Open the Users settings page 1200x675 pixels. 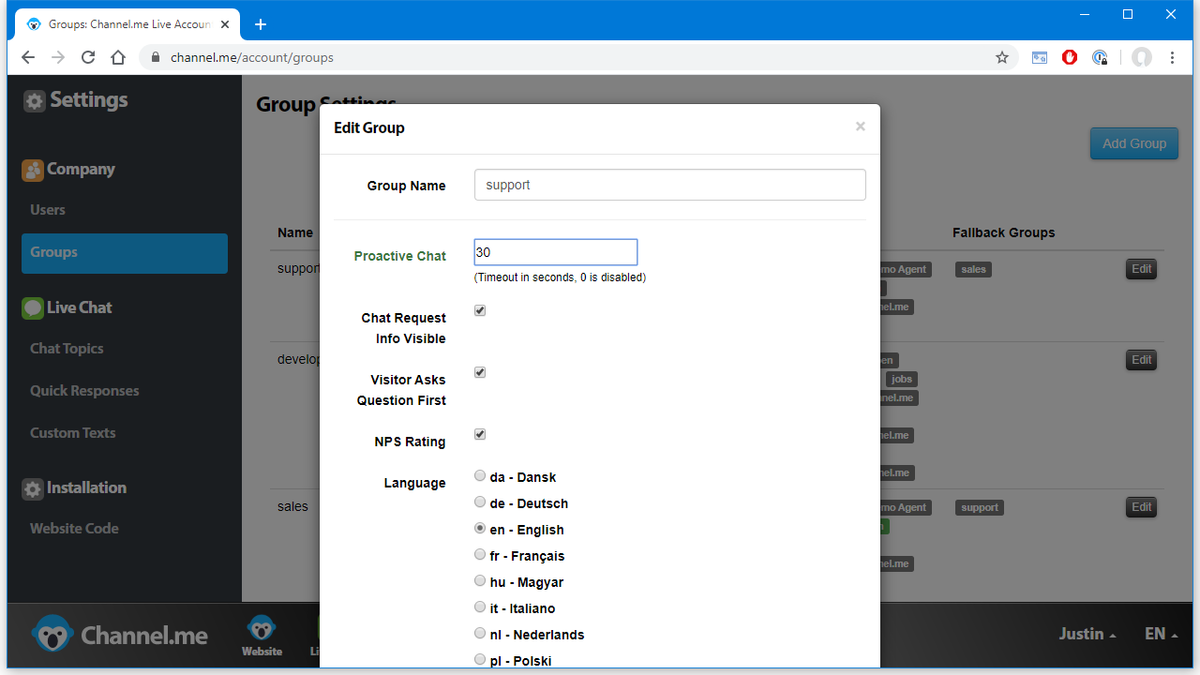[x=48, y=211]
